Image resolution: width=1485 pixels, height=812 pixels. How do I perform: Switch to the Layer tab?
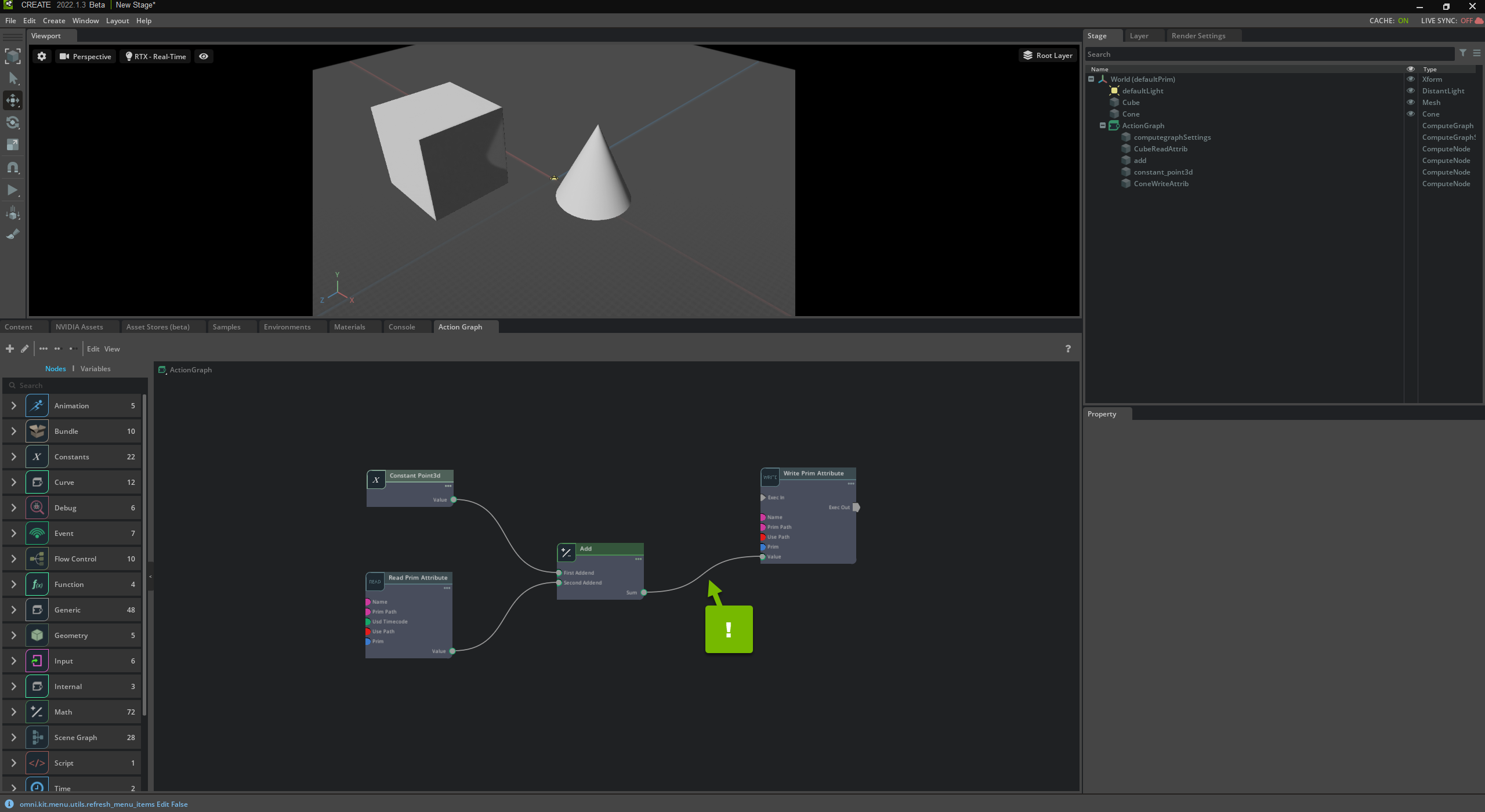tap(1139, 35)
